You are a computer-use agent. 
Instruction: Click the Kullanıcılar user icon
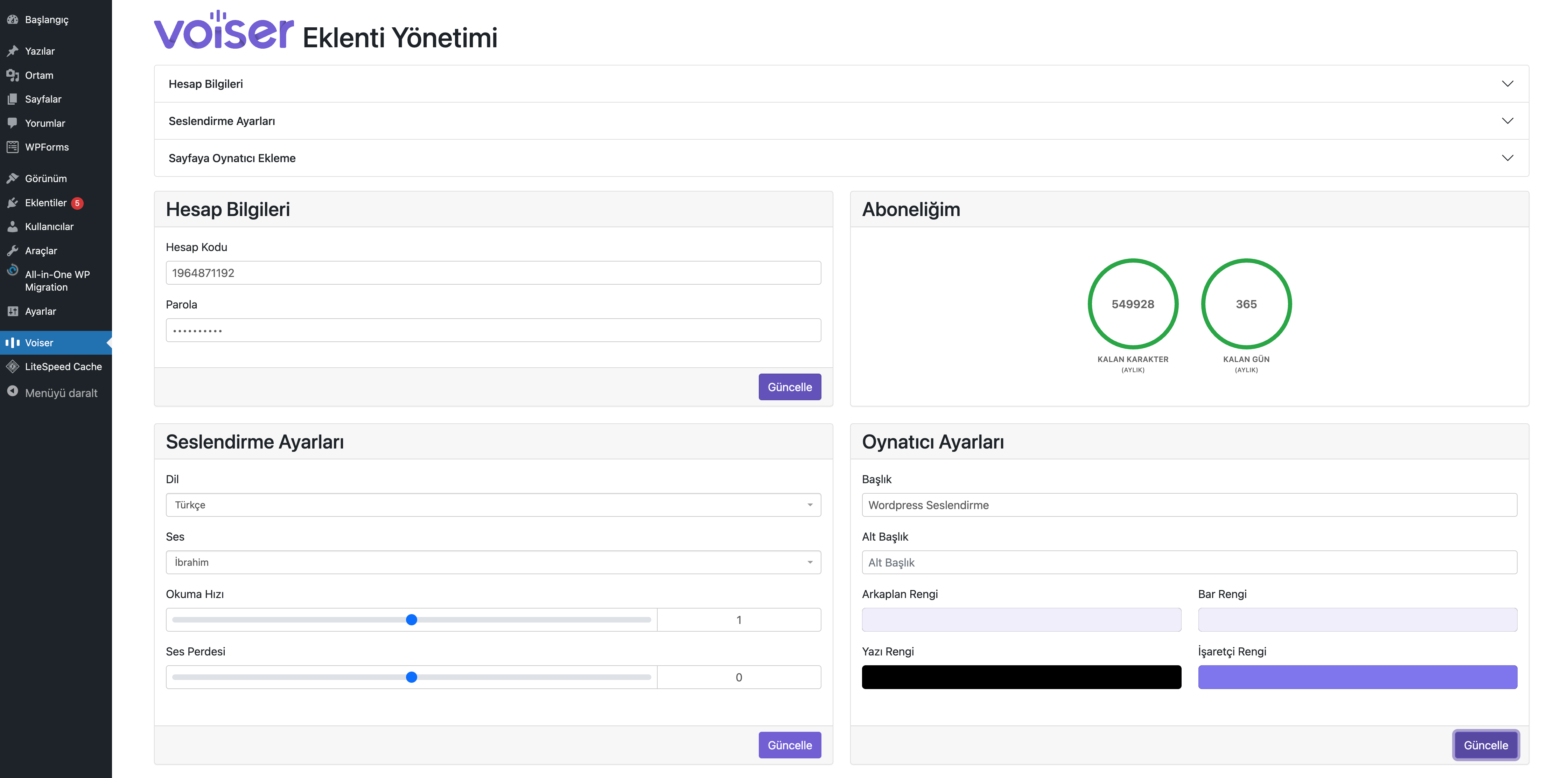[12, 227]
